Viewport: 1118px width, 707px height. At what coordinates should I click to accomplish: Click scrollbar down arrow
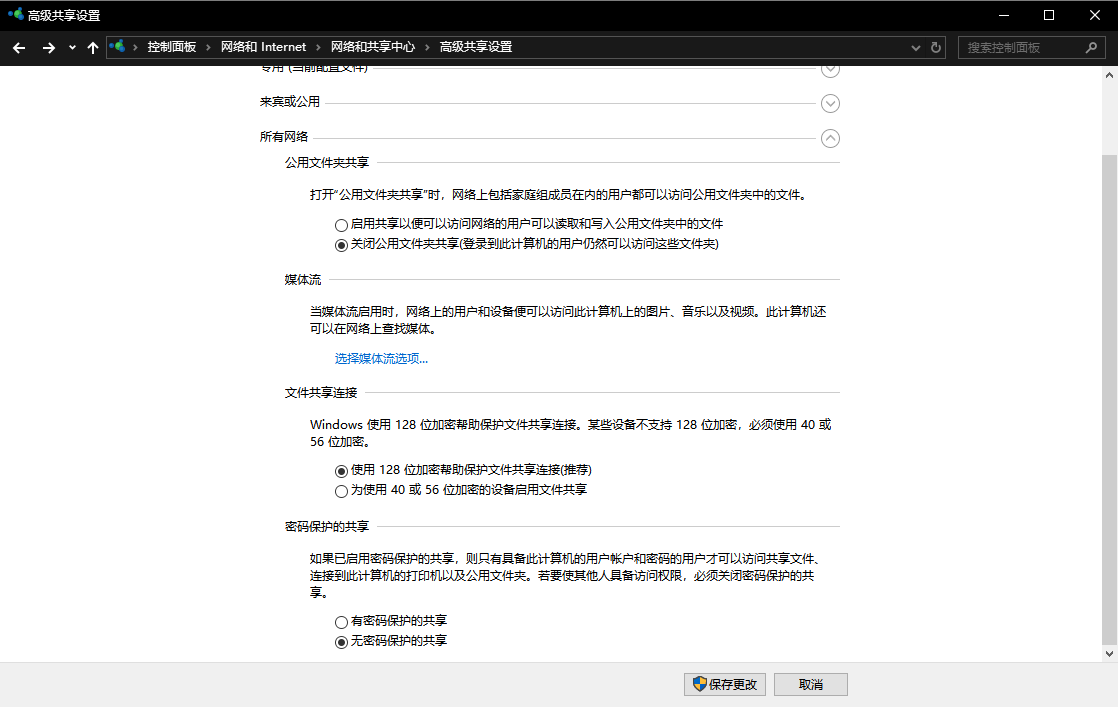1109,654
